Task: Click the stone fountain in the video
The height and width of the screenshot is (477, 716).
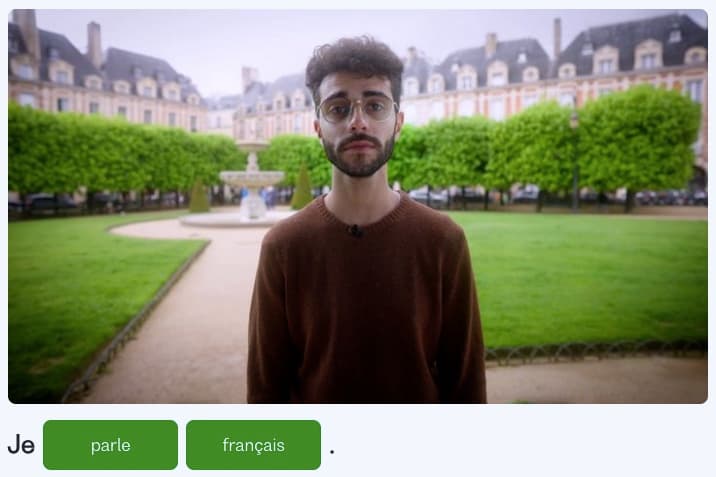Action: pos(252,183)
